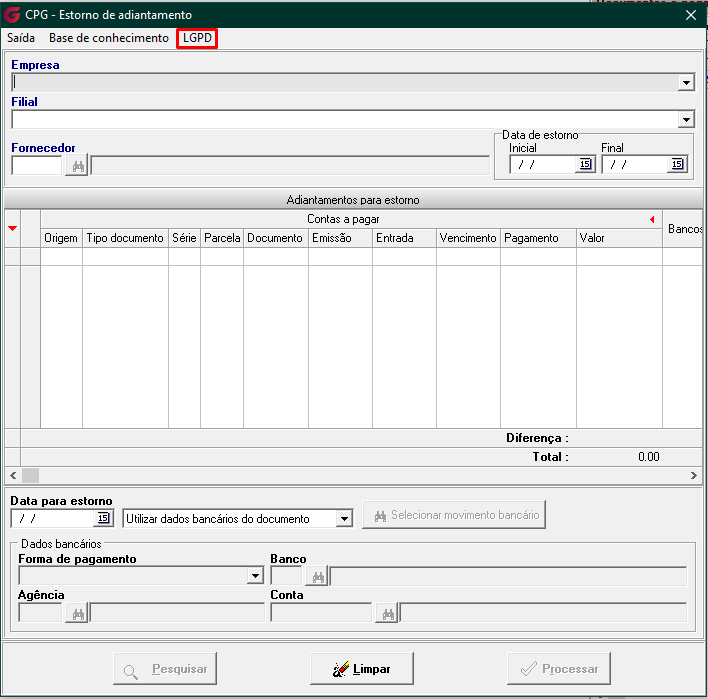This screenshot has height=699, width=708.
Task: Open Base de conhecimento menu
Action: coord(109,38)
